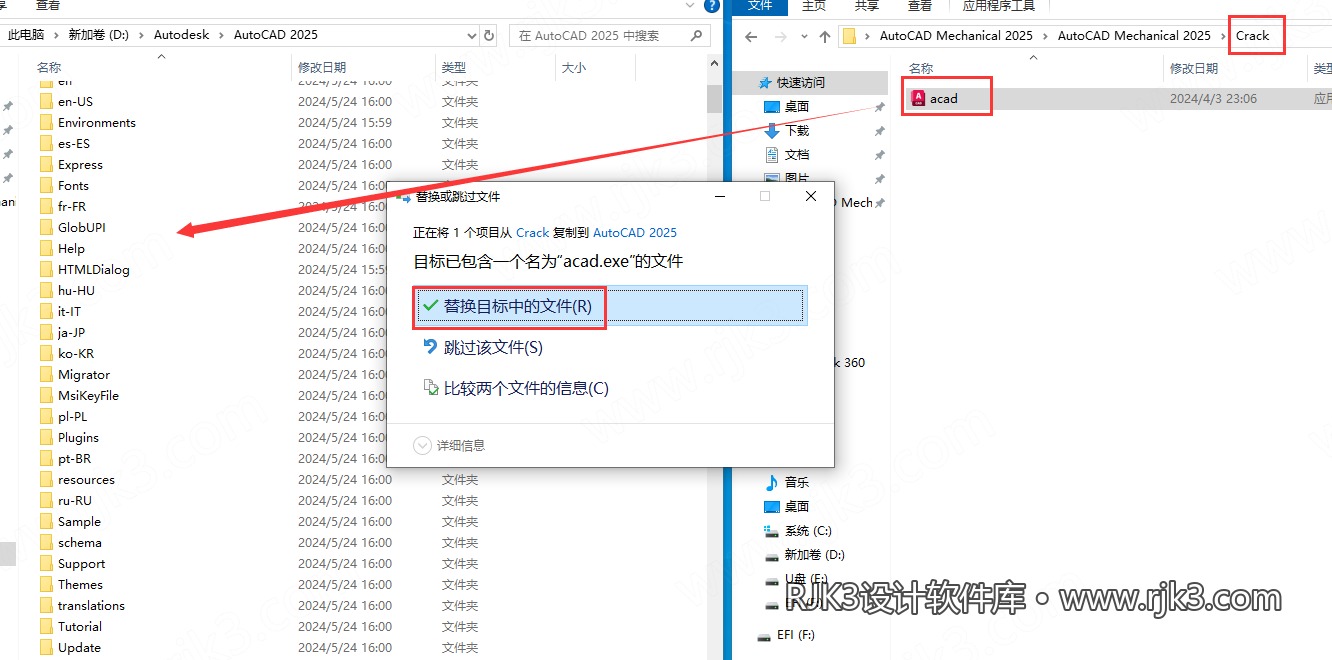Image resolution: width=1332 pixels, height=660 pixels.
Task: Click AutoCAD 2025 link in the dialog
Action: coord(635,232)
